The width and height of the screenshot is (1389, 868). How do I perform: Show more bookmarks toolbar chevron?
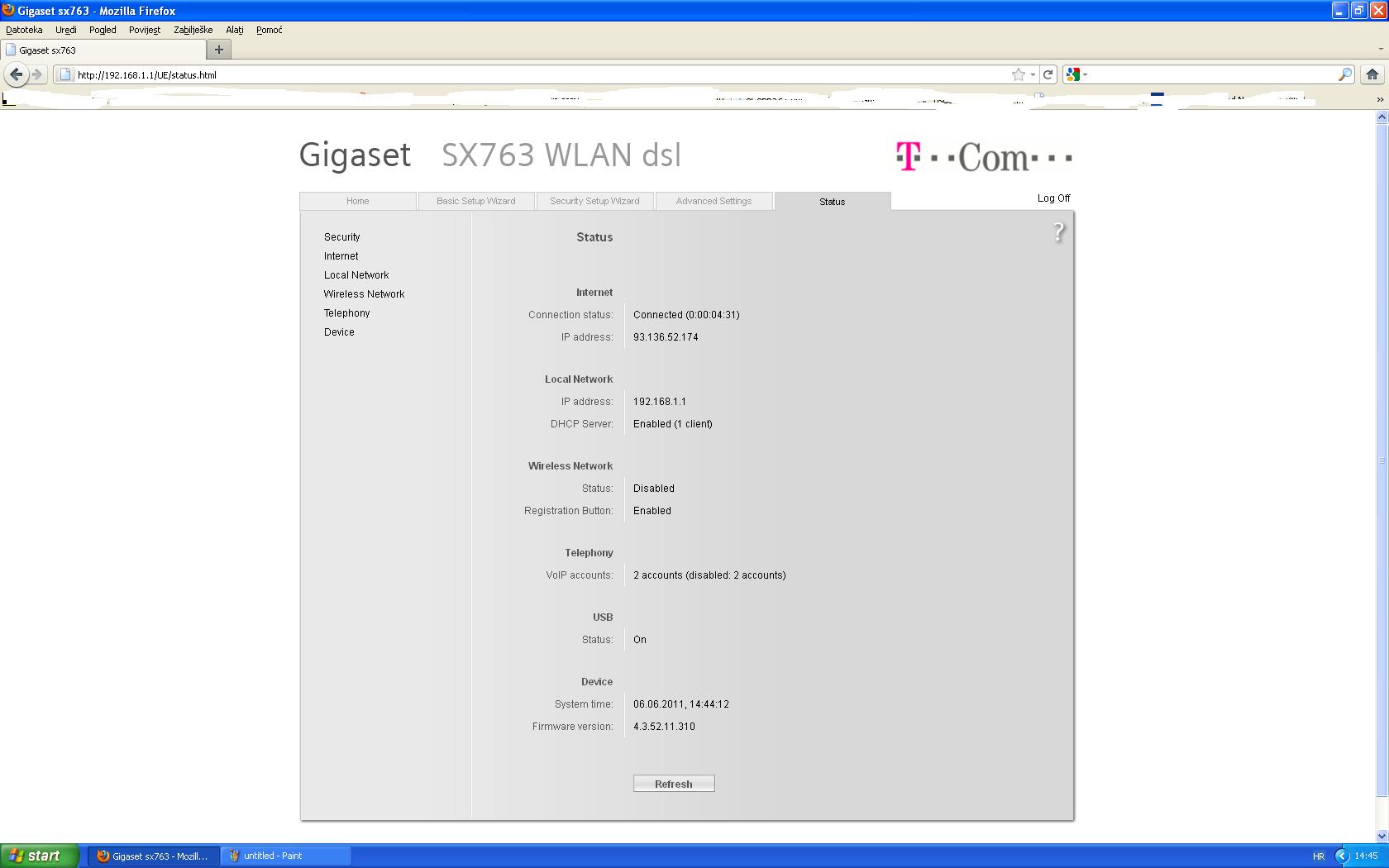click(x=1379, y=99)
